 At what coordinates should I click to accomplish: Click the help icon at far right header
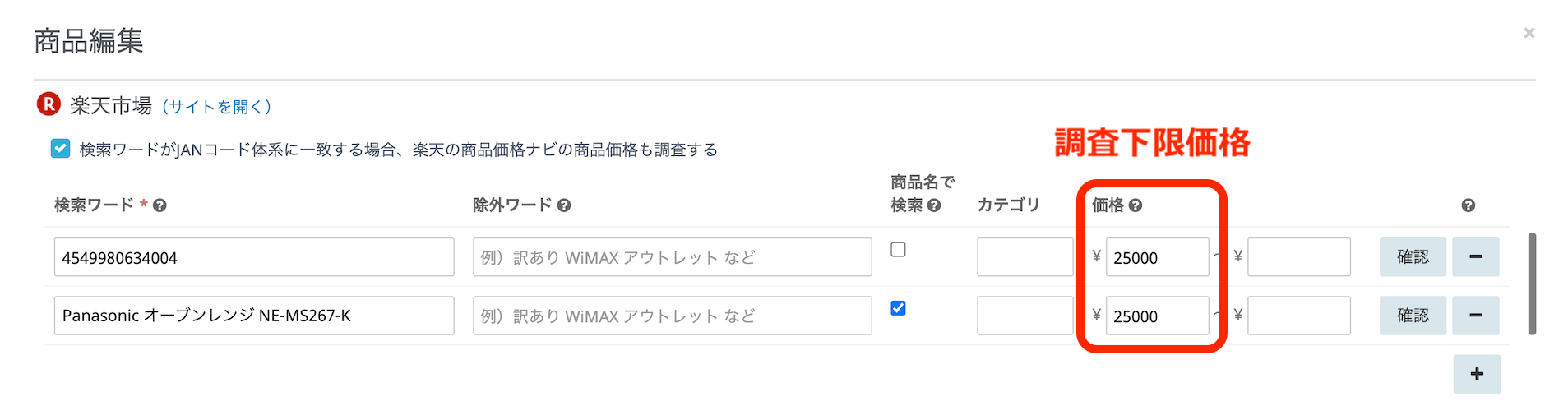[1468, 205]
